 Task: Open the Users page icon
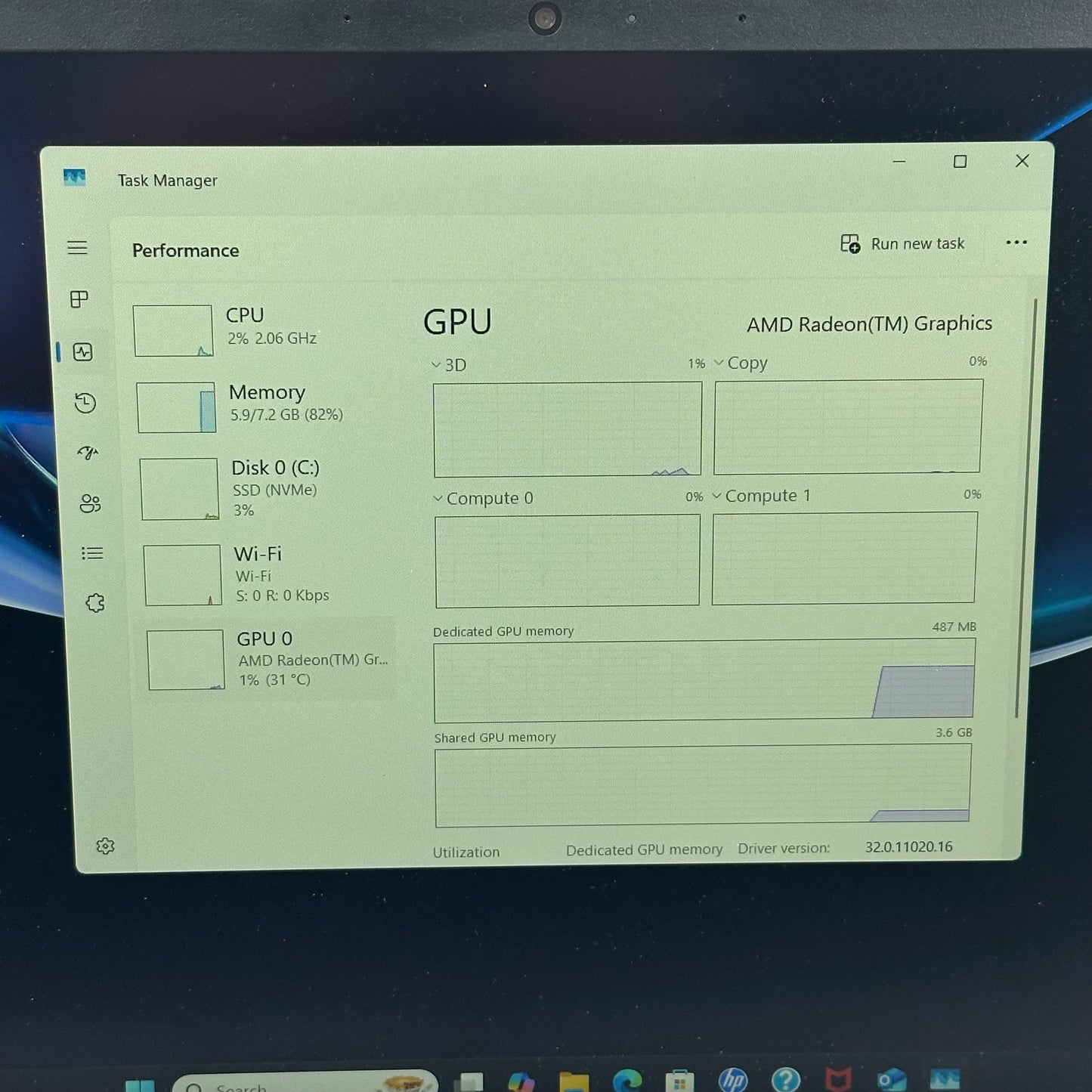(x=91, y=503)
